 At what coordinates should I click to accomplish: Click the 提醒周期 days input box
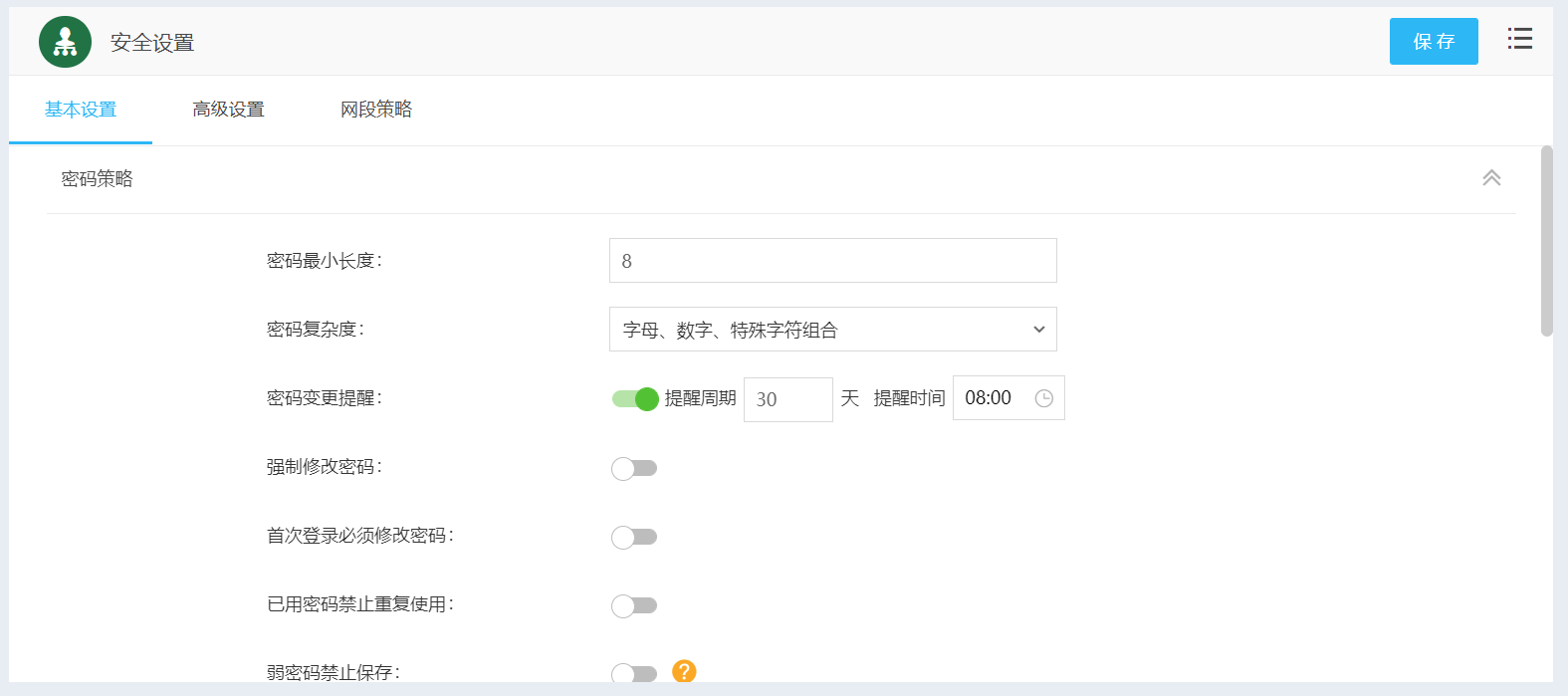click(787, 399)
